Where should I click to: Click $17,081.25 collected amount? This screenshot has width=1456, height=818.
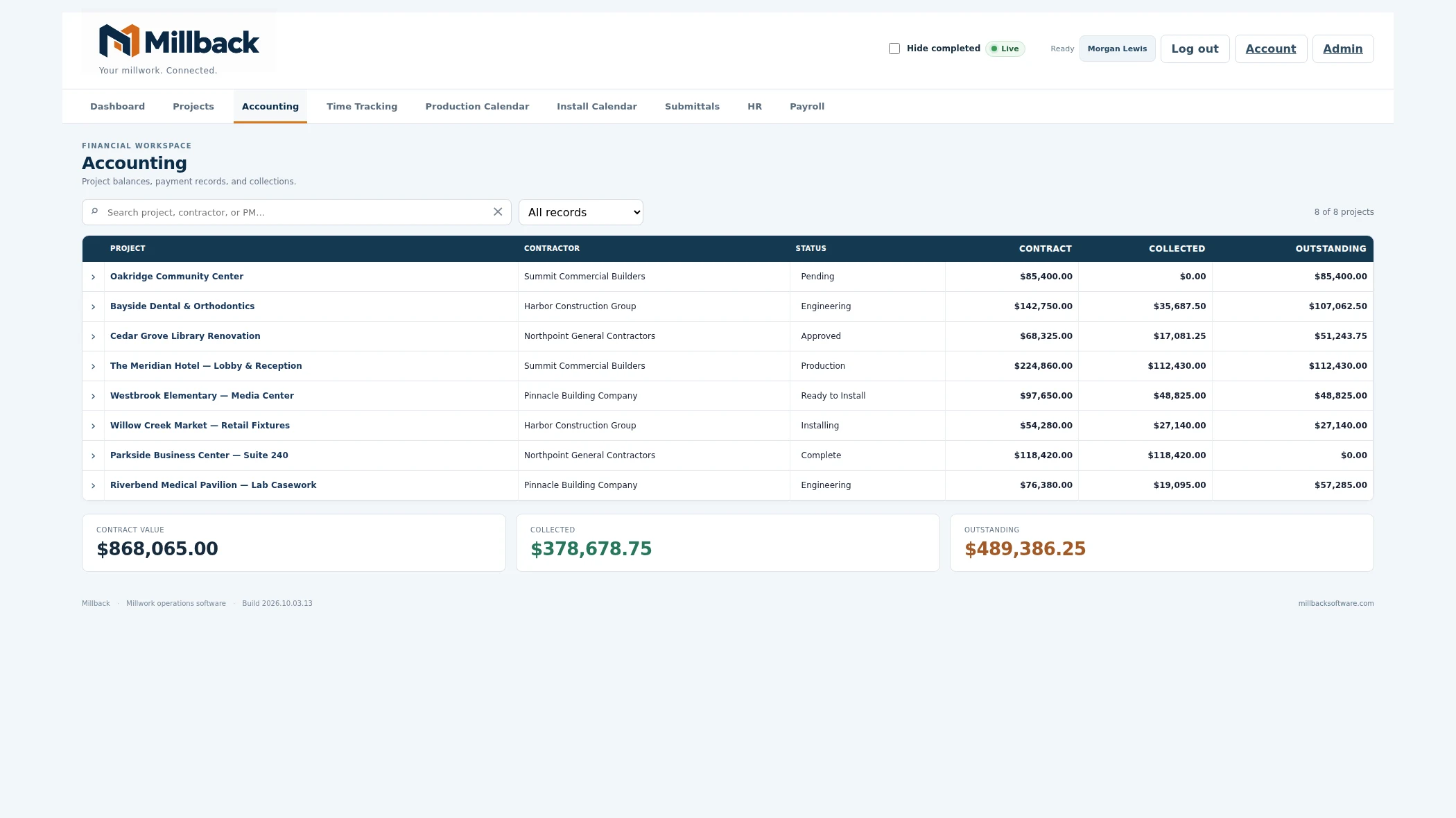pyautogui.click(x=1179, y=336)
